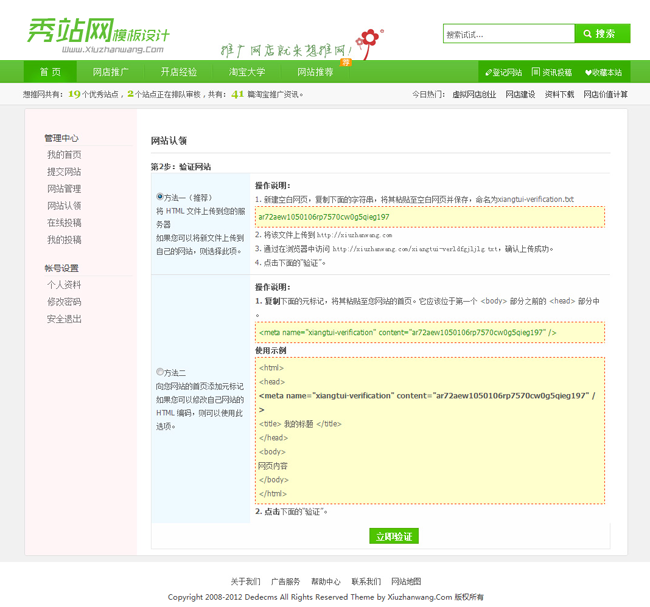
Task: Click the red flower banner graphic
Action: coord(370,40)
